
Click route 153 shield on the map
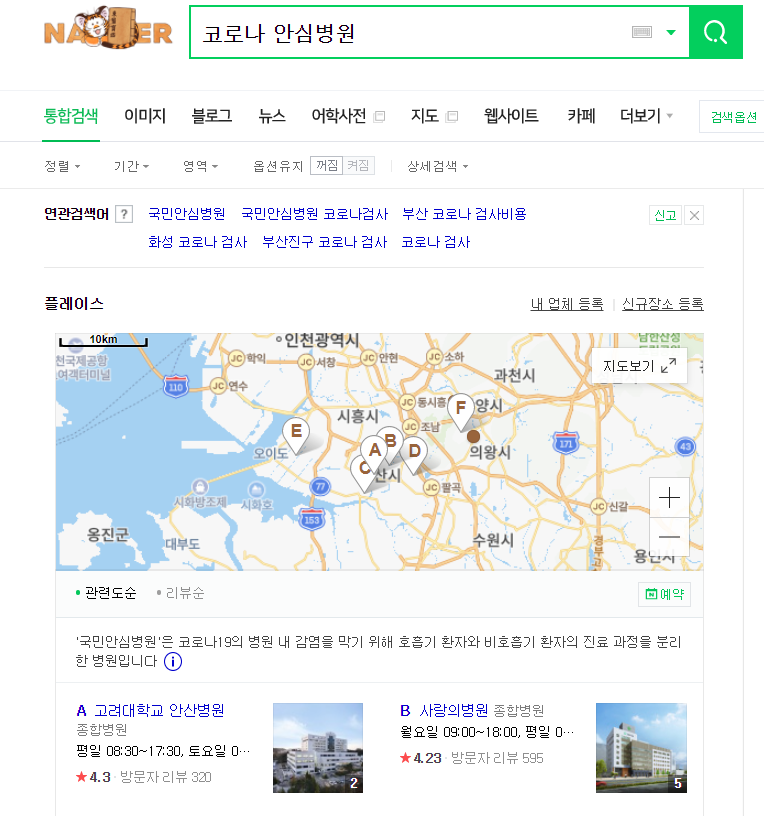point(312,519)
